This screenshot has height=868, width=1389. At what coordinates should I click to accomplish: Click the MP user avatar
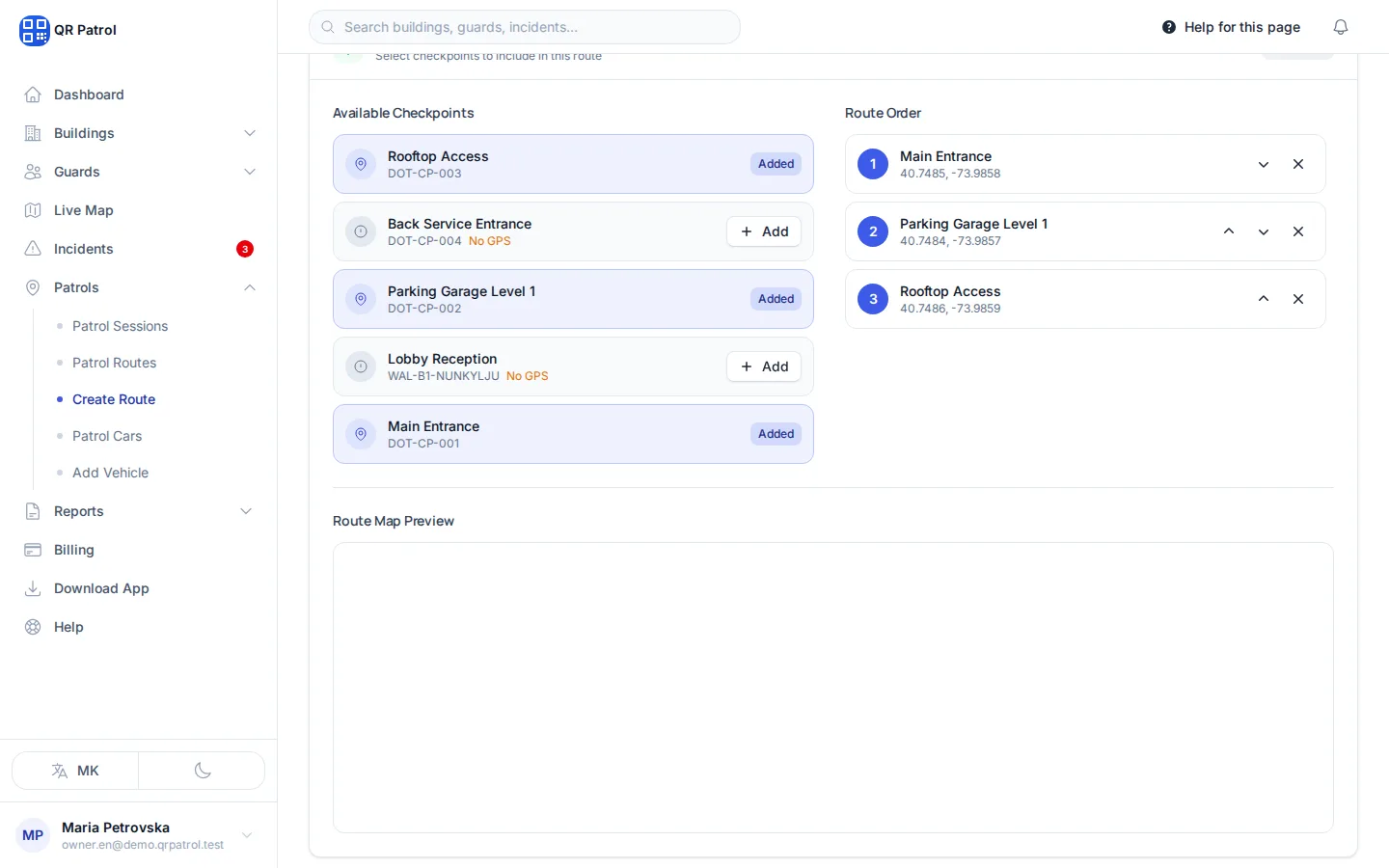[33, 835]
